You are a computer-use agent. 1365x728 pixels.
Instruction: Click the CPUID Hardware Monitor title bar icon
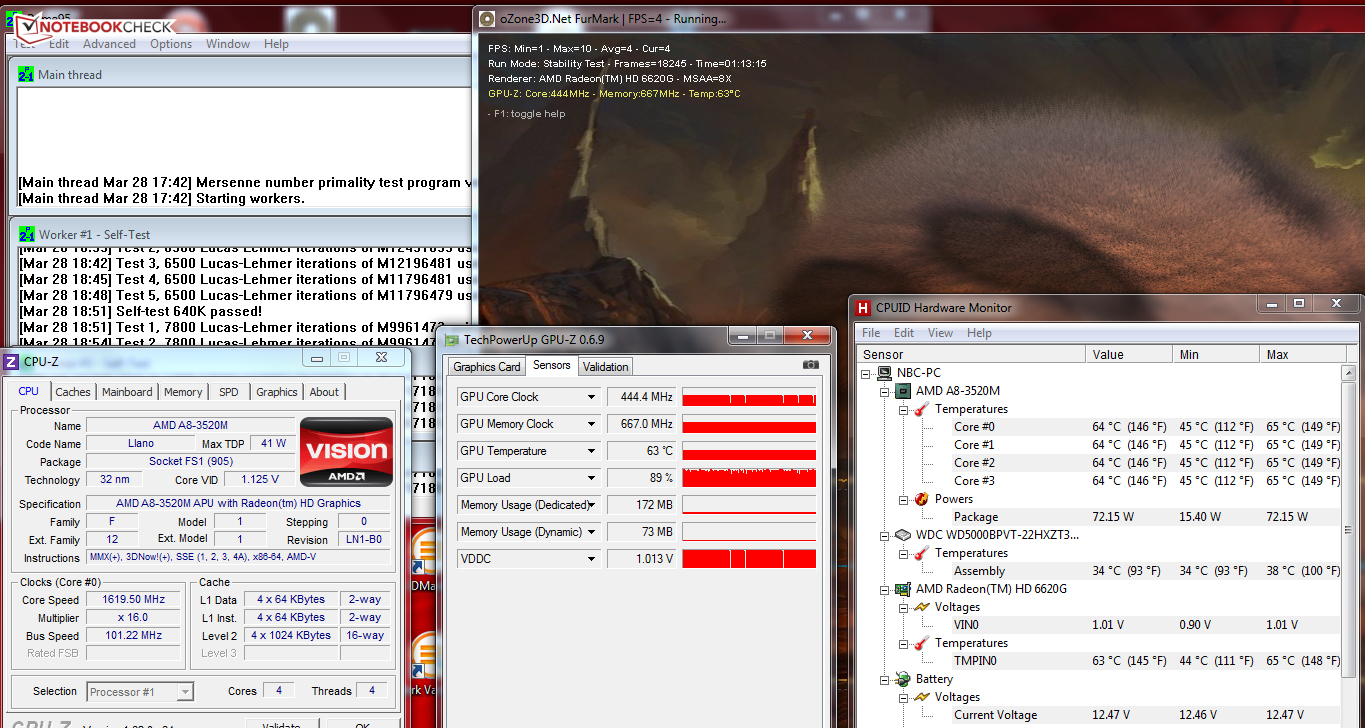point(862,308)
